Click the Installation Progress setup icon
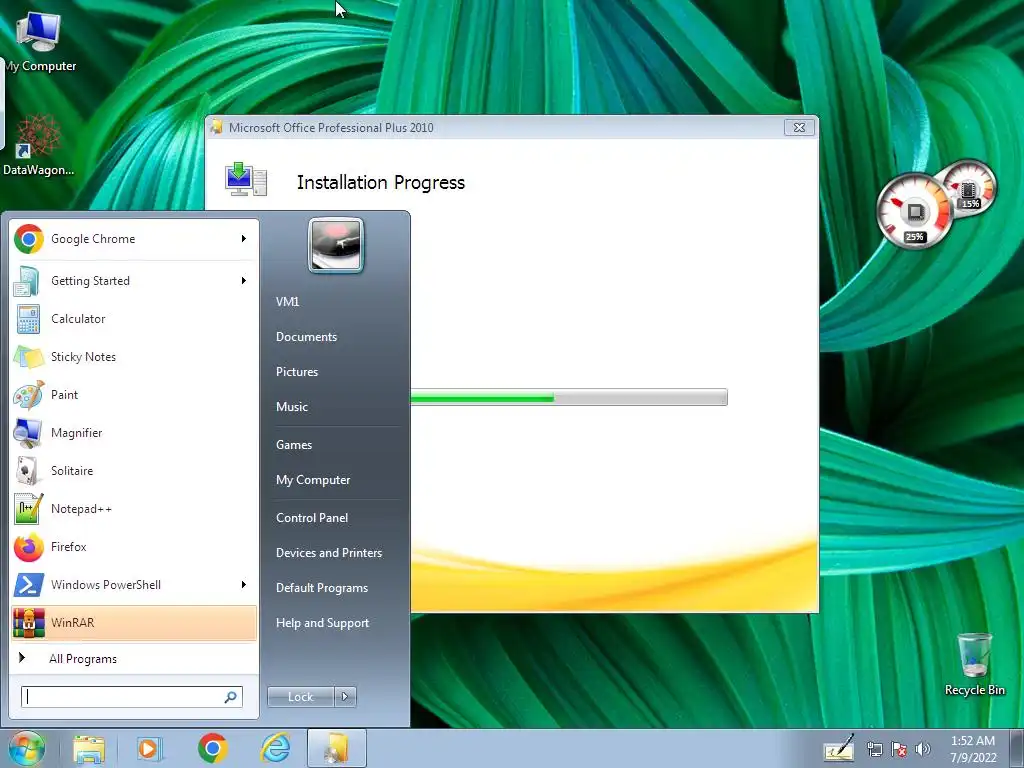The image size is (1024, 768). click(246, 179)
